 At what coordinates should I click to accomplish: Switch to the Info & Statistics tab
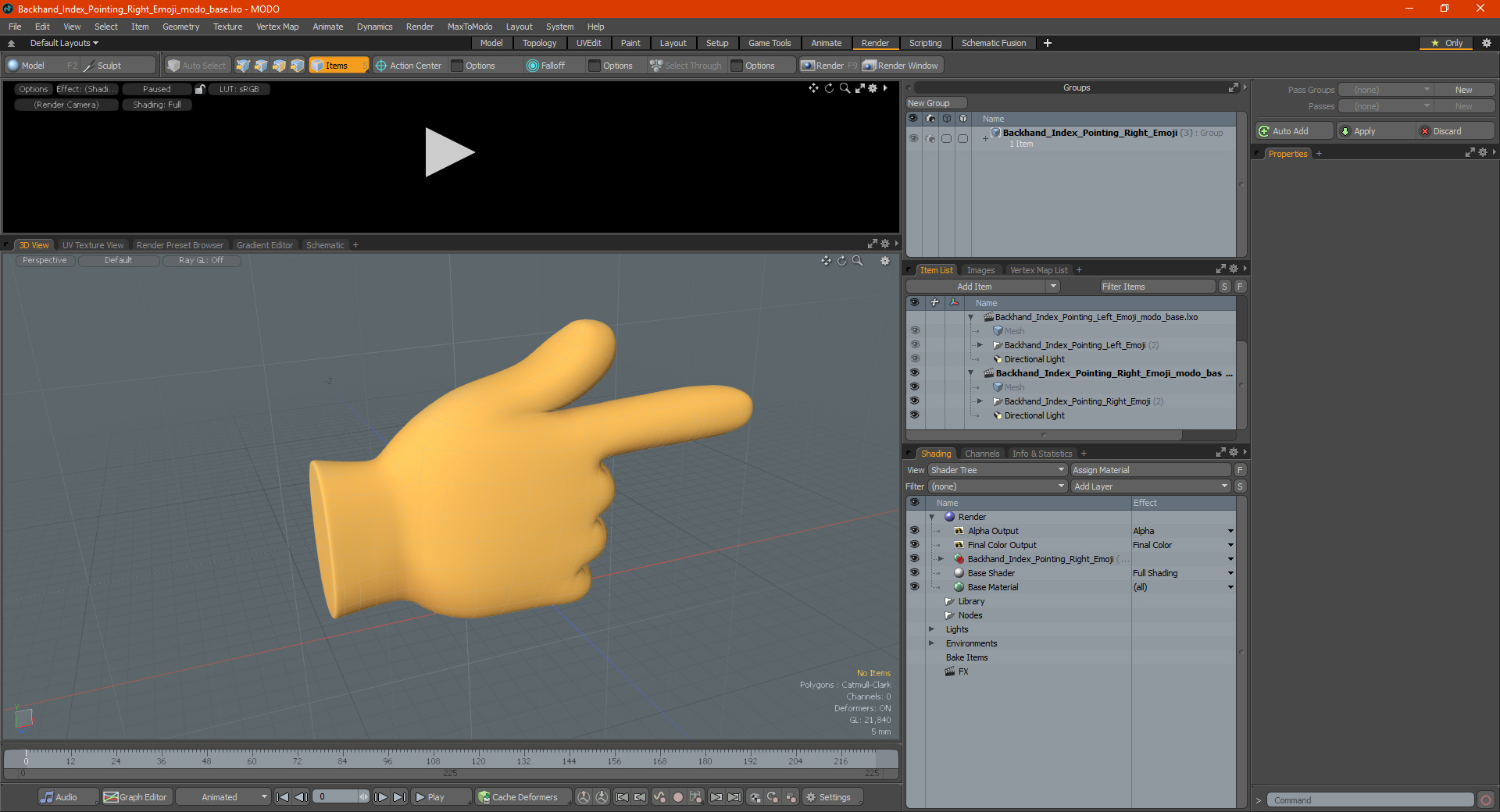point(1042,454)
